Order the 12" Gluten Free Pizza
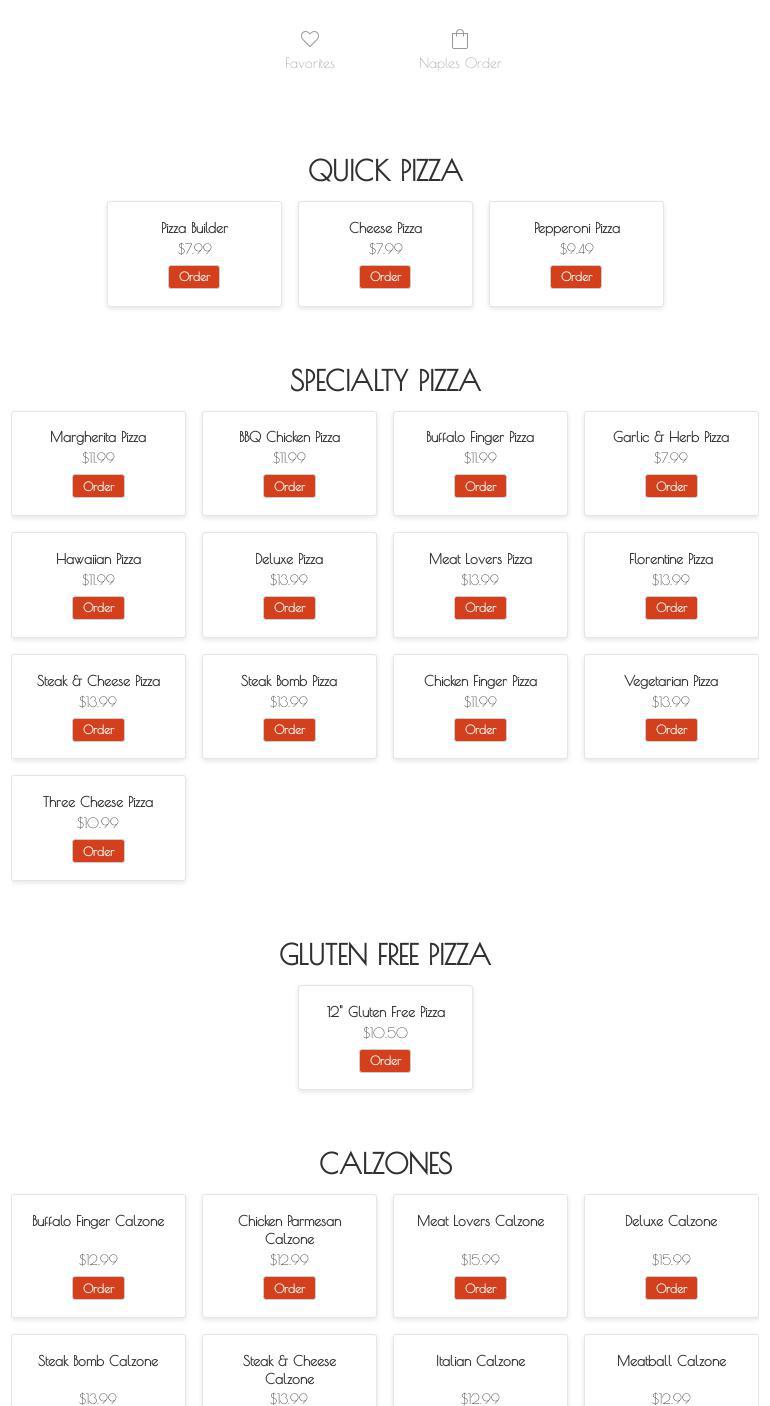 [385, 1061]
